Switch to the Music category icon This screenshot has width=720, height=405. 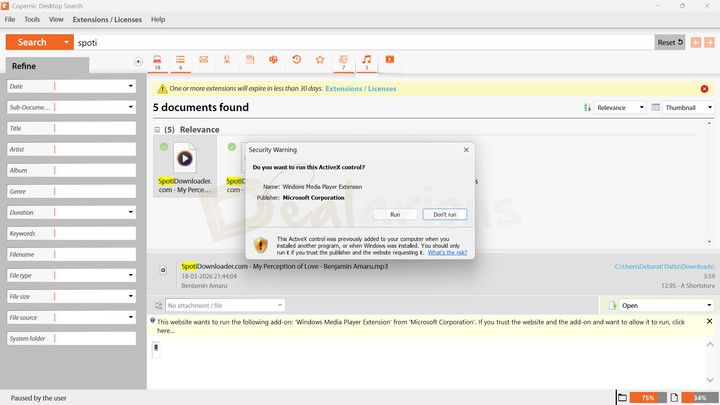(x=366, y=62)
